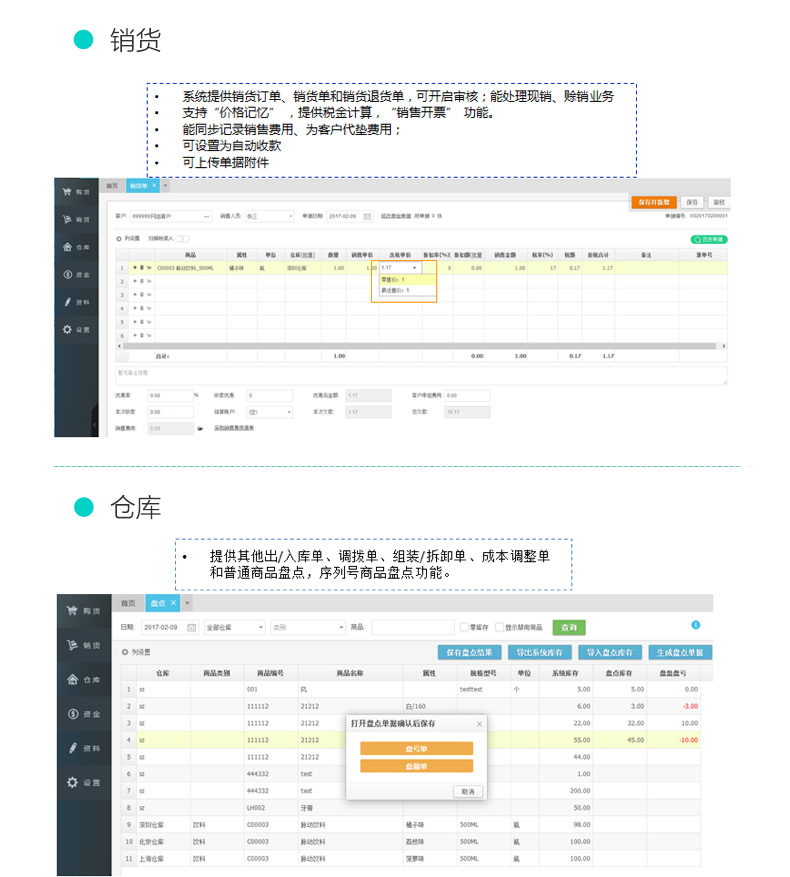Enable the 显示禁用商品 checkbox

(500, 628)
